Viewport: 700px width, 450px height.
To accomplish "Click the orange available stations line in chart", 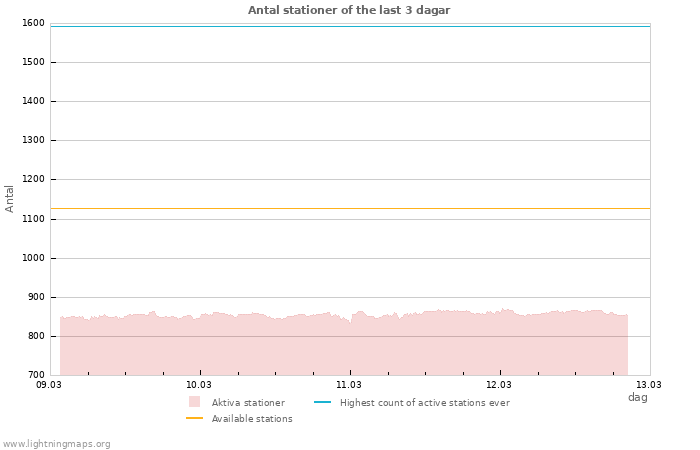I will point(350,209).
